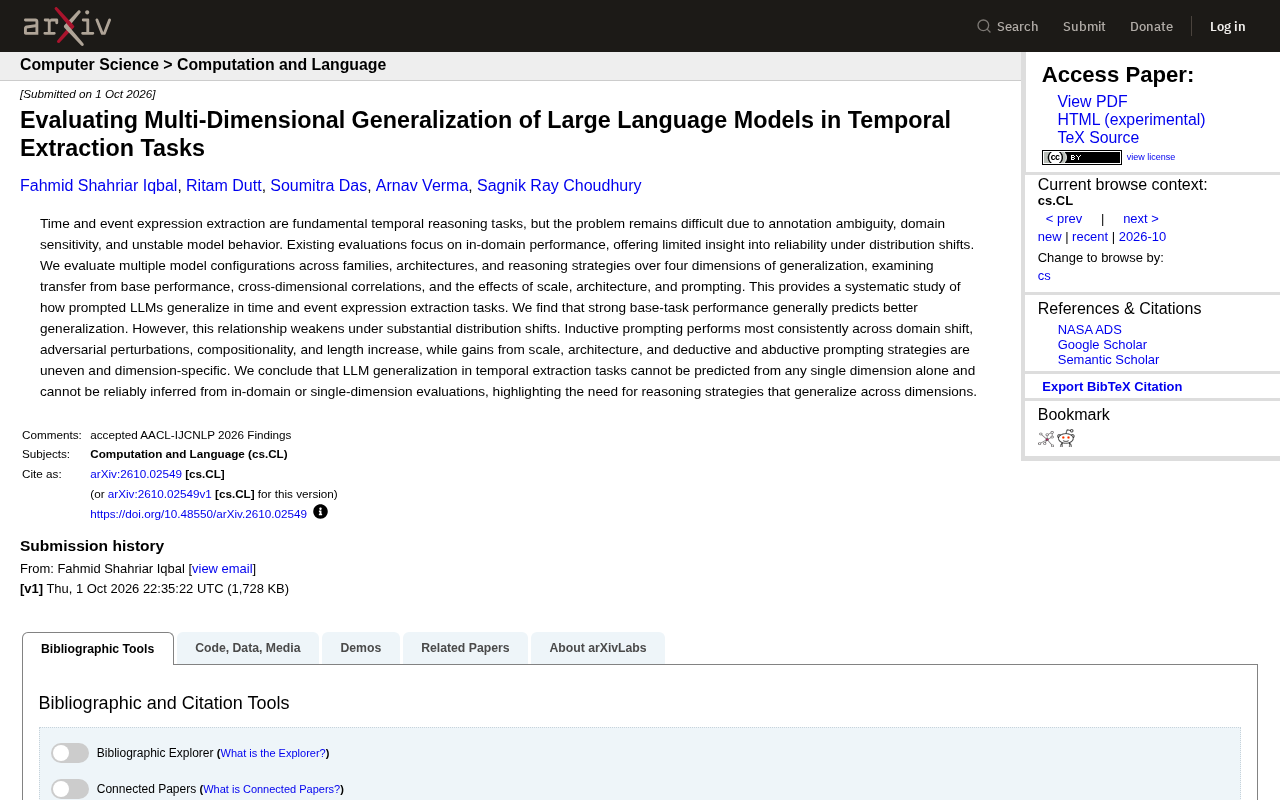The image size is (1280, 800).
Task: Click the DOI info icon
Action: tap(320, 512)
